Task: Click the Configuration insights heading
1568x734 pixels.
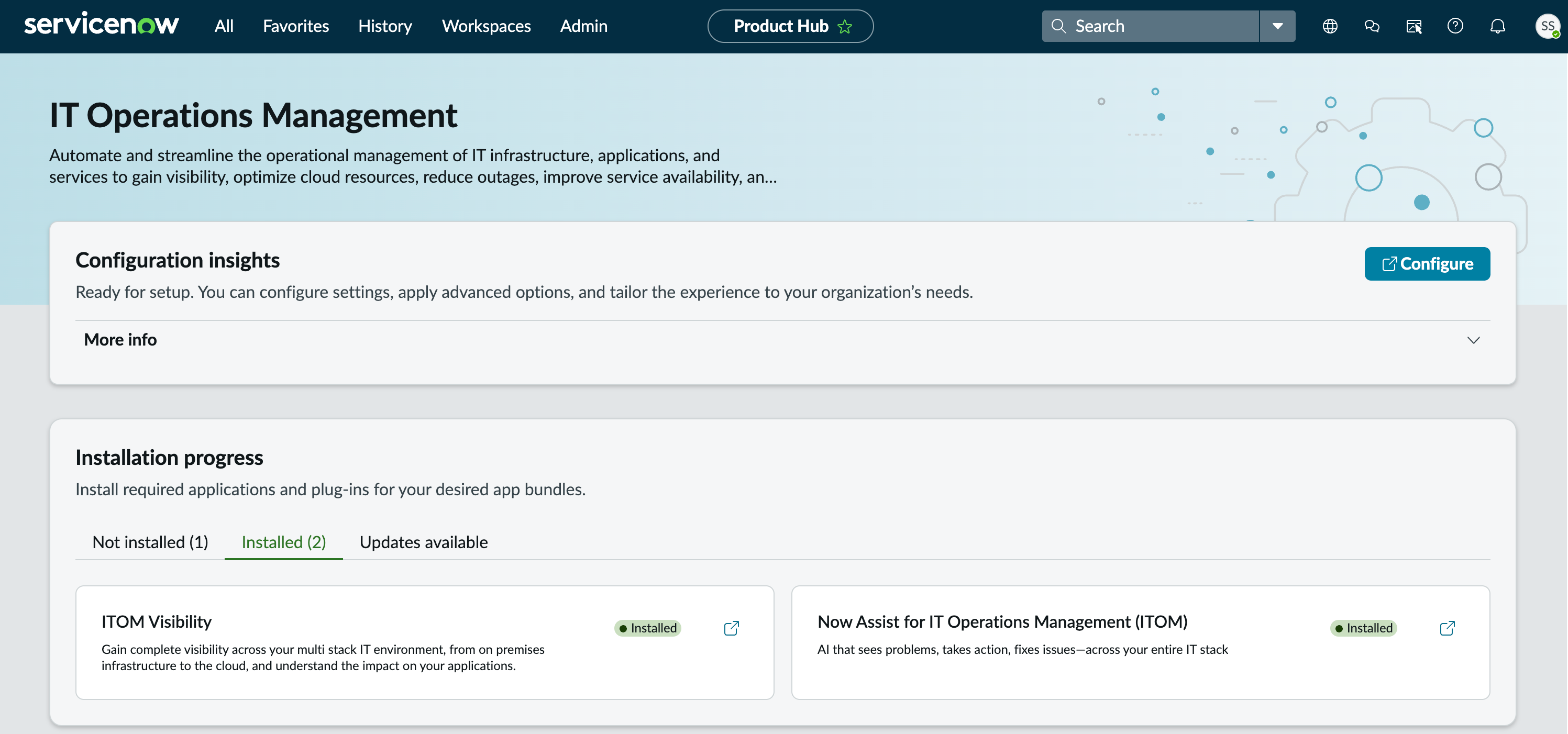Action: point(178,260)
